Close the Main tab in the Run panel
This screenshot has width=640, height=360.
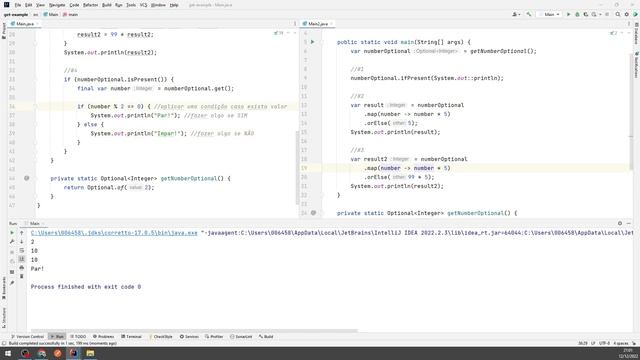pyautogui.click(x=42, y=224)
